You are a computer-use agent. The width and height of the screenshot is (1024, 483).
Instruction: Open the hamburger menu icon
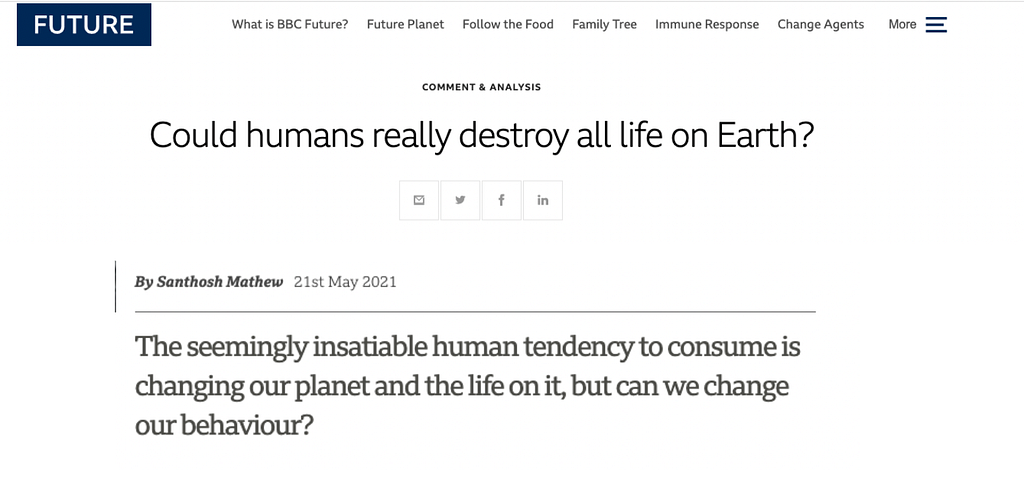936,25
